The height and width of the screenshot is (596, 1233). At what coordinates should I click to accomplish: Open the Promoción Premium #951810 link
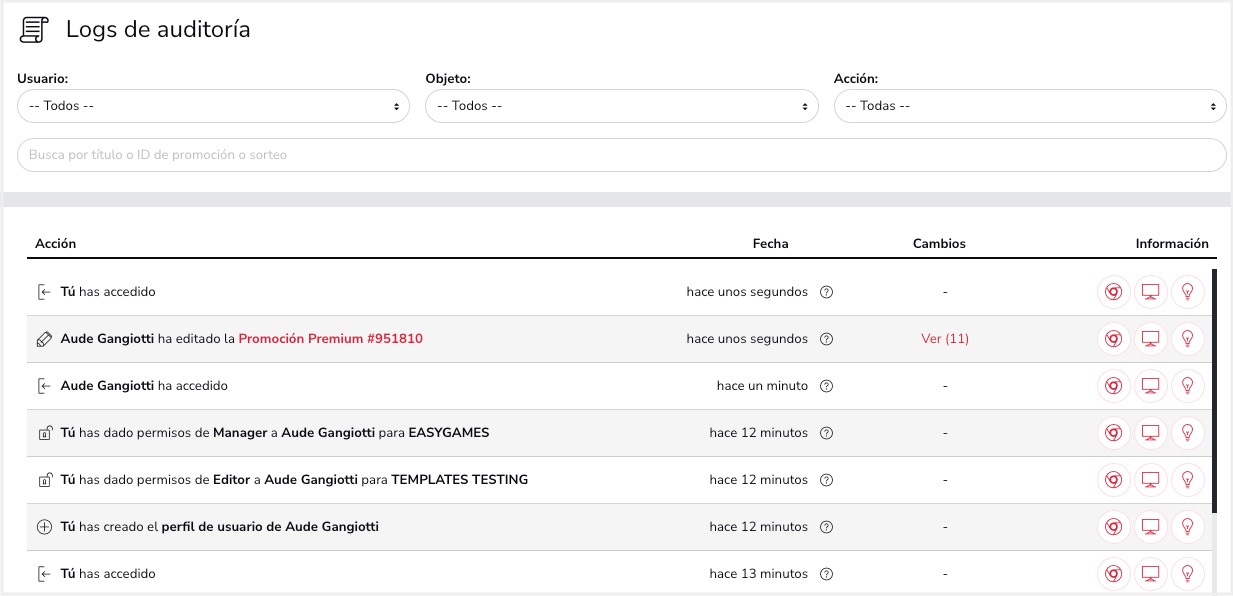point(330,339)
